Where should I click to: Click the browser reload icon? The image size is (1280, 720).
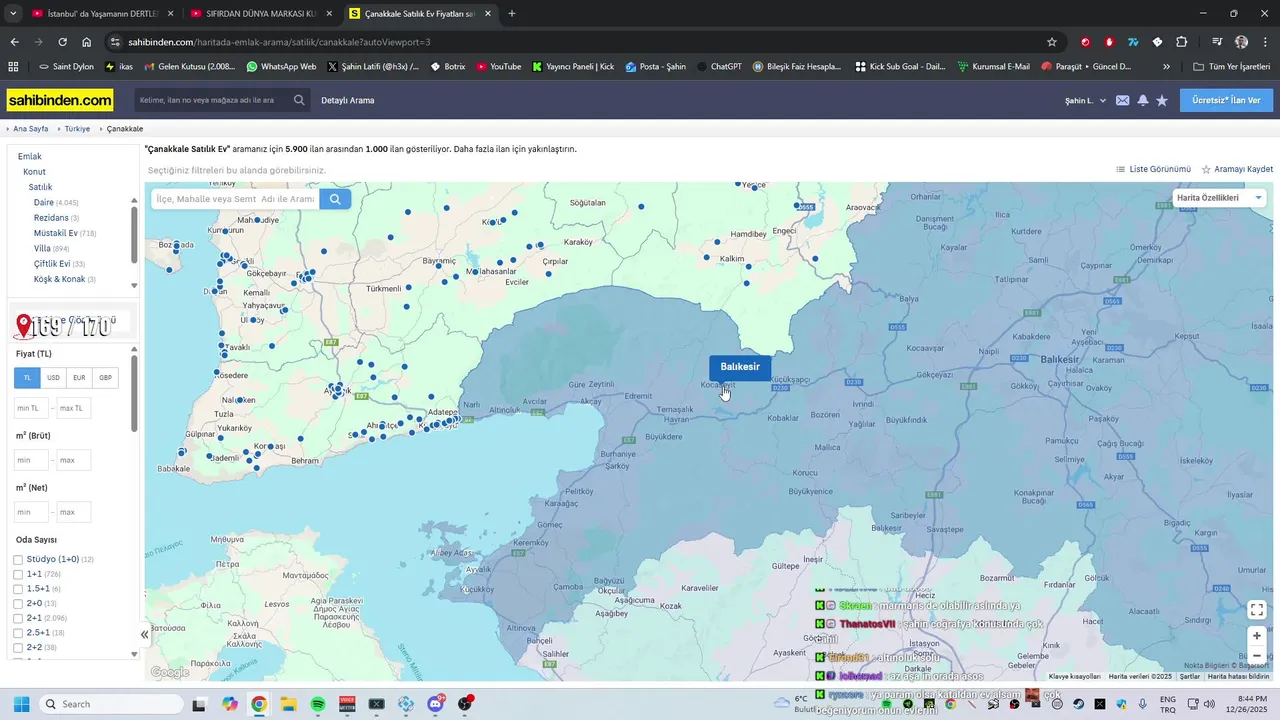(x=62, y=42)
